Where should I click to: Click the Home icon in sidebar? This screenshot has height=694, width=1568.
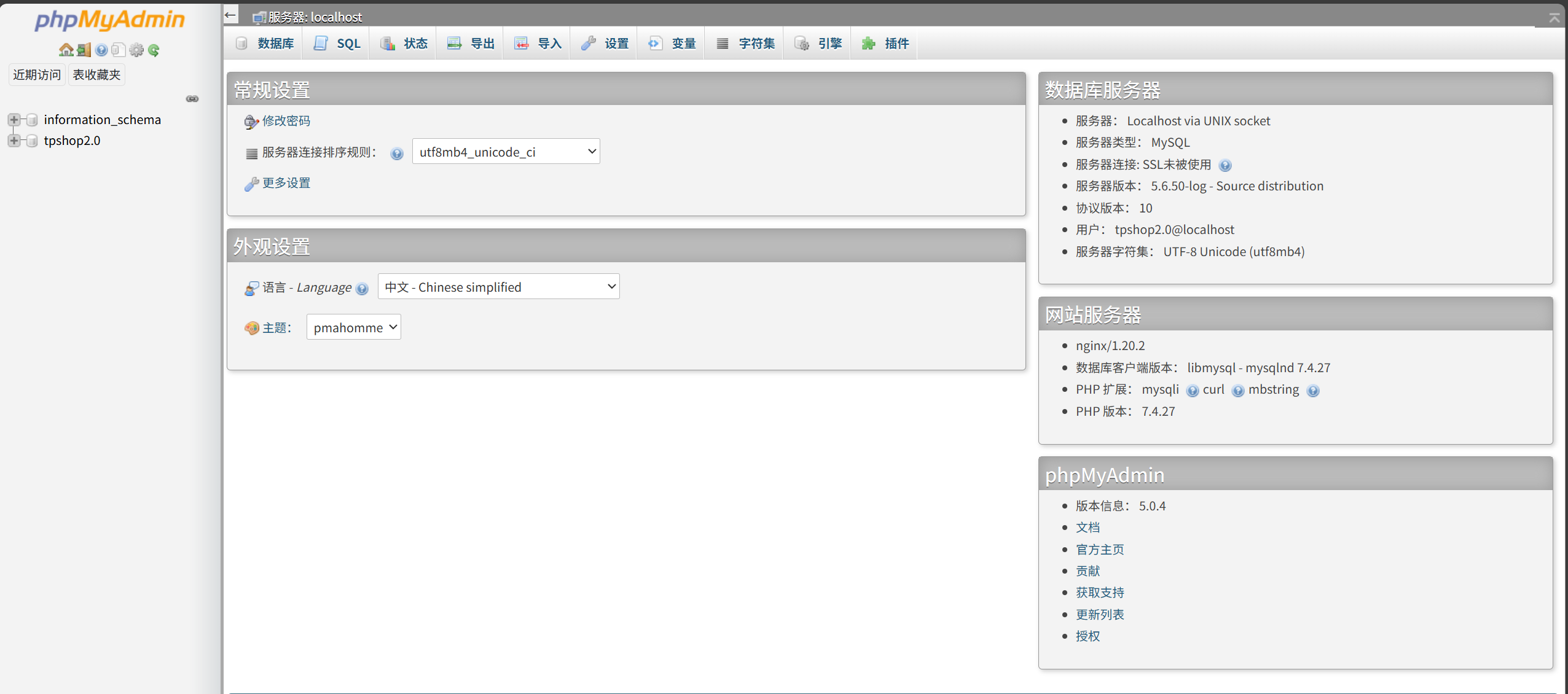coord(65,50)
